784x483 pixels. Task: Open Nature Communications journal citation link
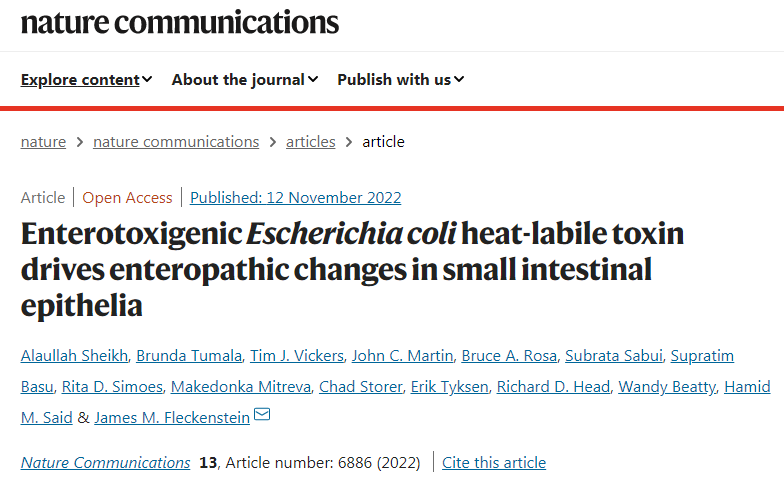[105, 463]
